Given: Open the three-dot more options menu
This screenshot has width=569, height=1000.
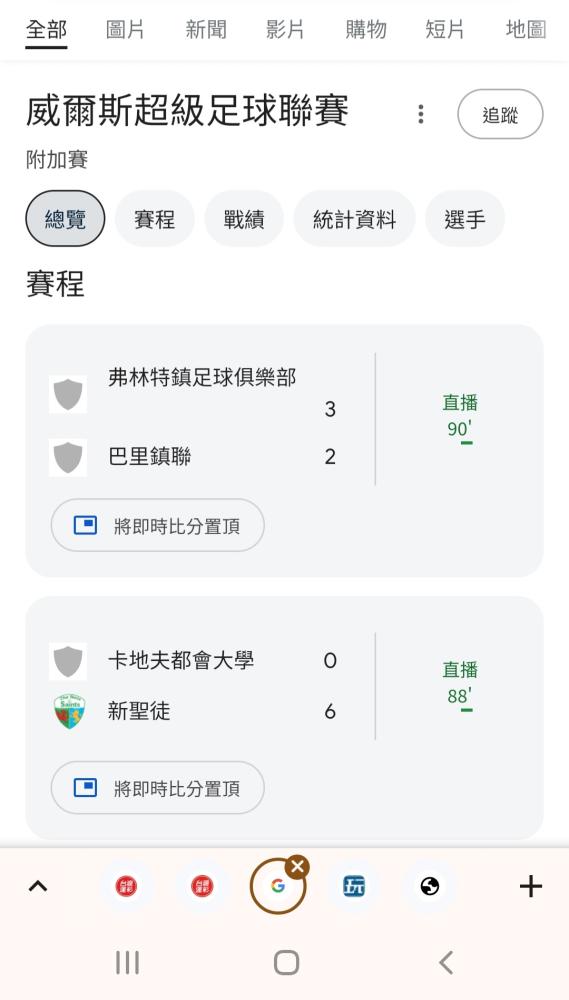Looking at the screenshot, I should pos(420,114).
